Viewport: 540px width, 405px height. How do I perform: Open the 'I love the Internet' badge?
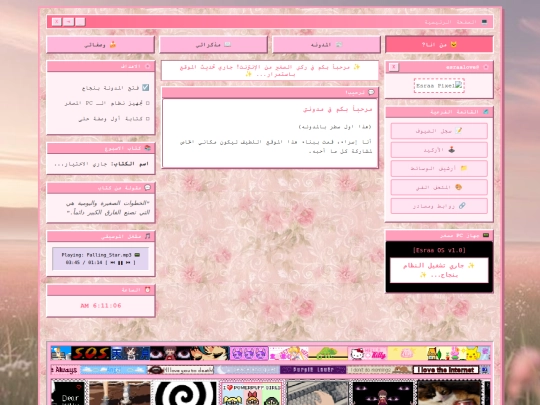[x=446, y=370]
